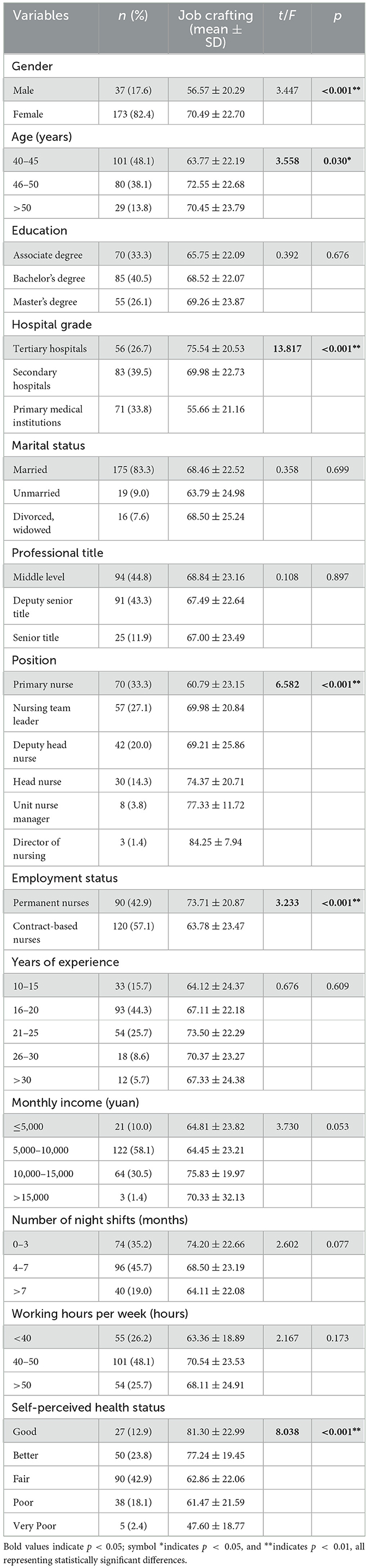
Task: Click the Monthly income (yuan) heading
Action: tap(75, 1102)
